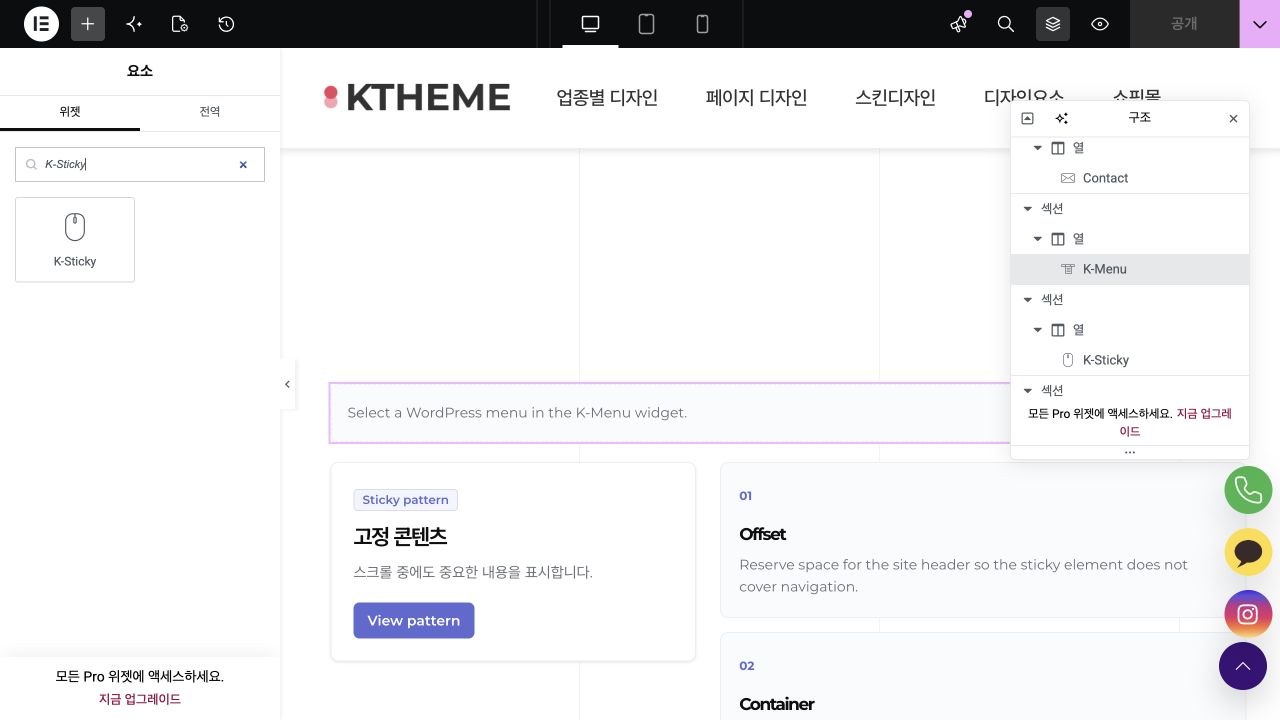Viewport: 1280px width, 720px height.
Task: Click the AI sparkle icon in structure panel
Action: [1062, 118]
